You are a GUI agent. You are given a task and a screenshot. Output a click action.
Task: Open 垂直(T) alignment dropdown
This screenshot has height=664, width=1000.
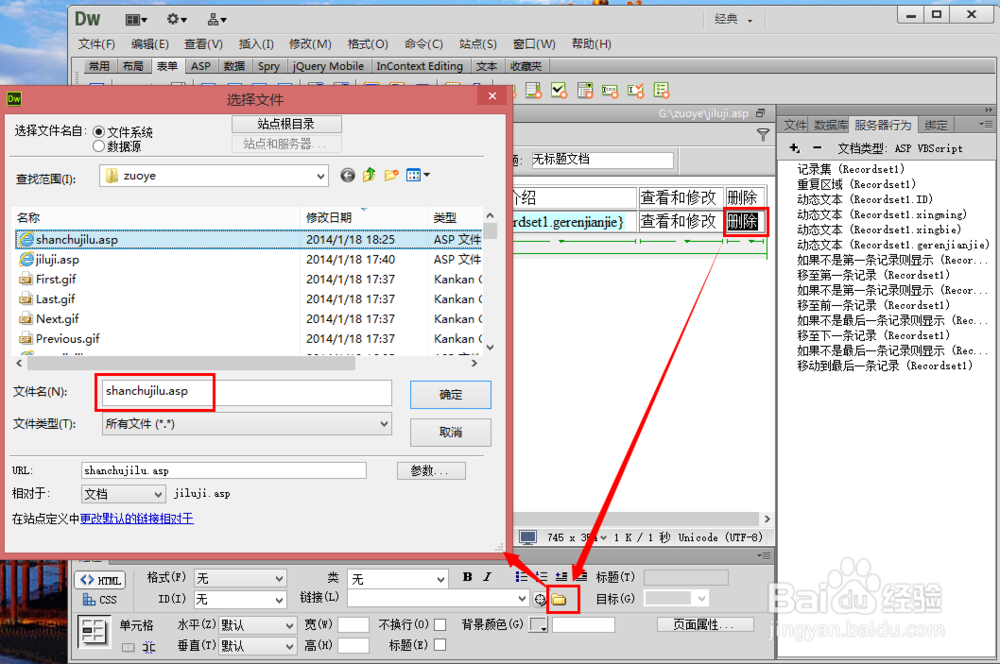(258, 646)
